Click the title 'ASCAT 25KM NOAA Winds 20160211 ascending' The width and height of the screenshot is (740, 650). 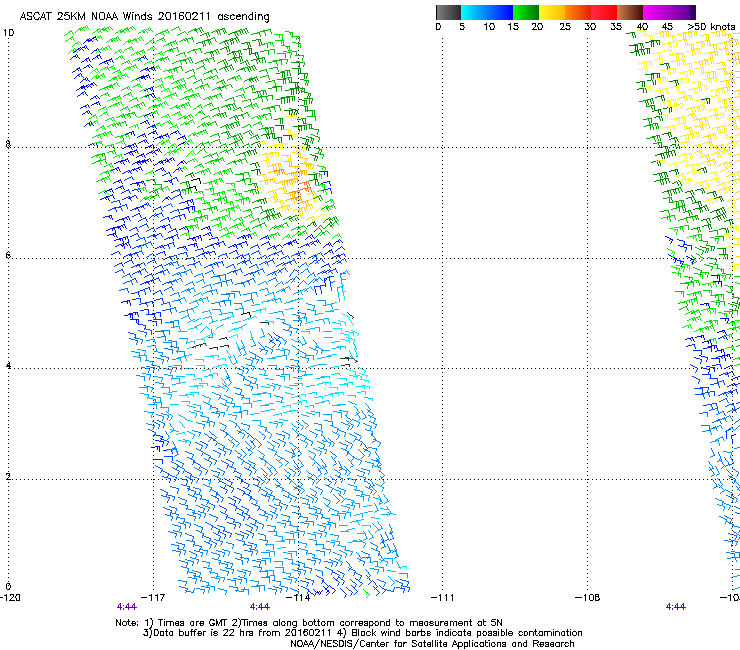[144, 17]
